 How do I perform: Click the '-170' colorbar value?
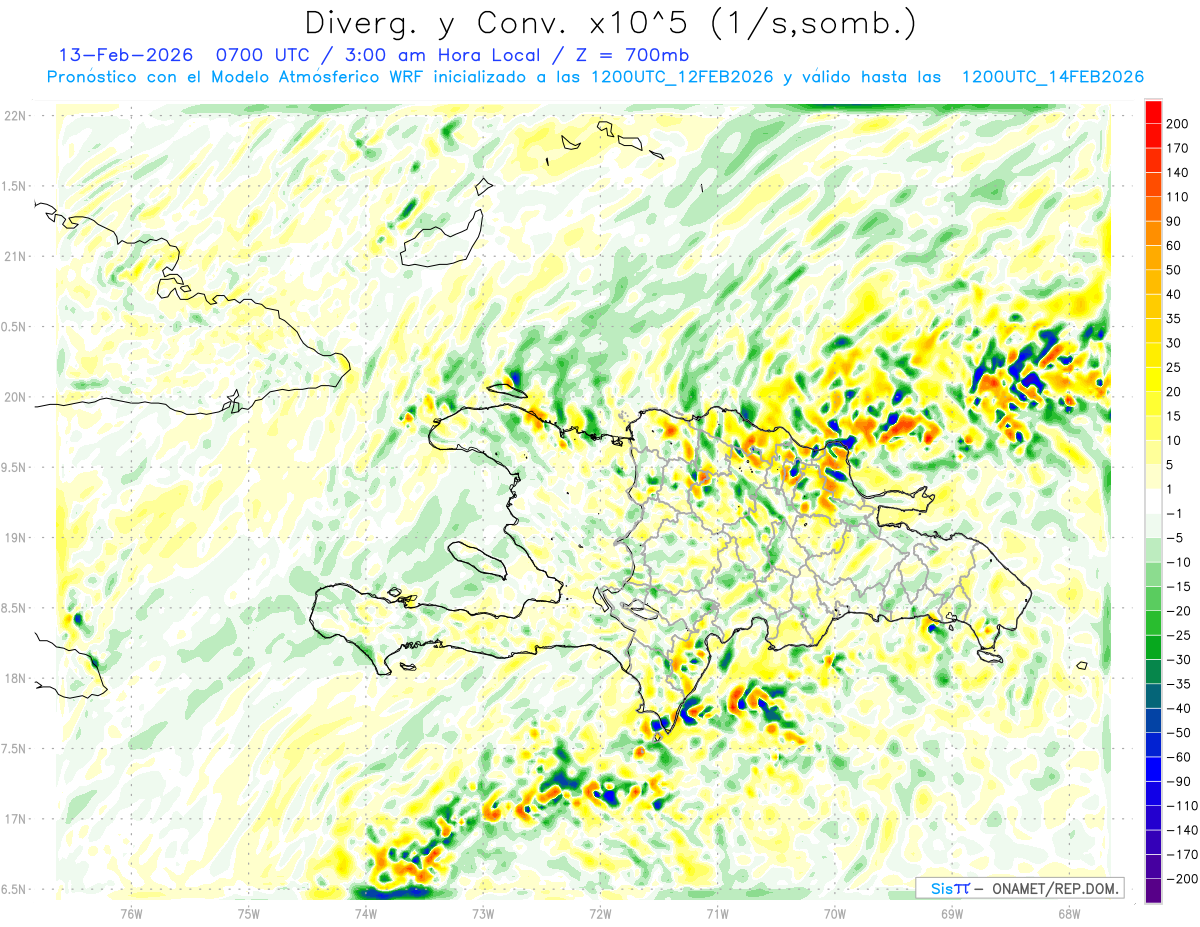1181,854
